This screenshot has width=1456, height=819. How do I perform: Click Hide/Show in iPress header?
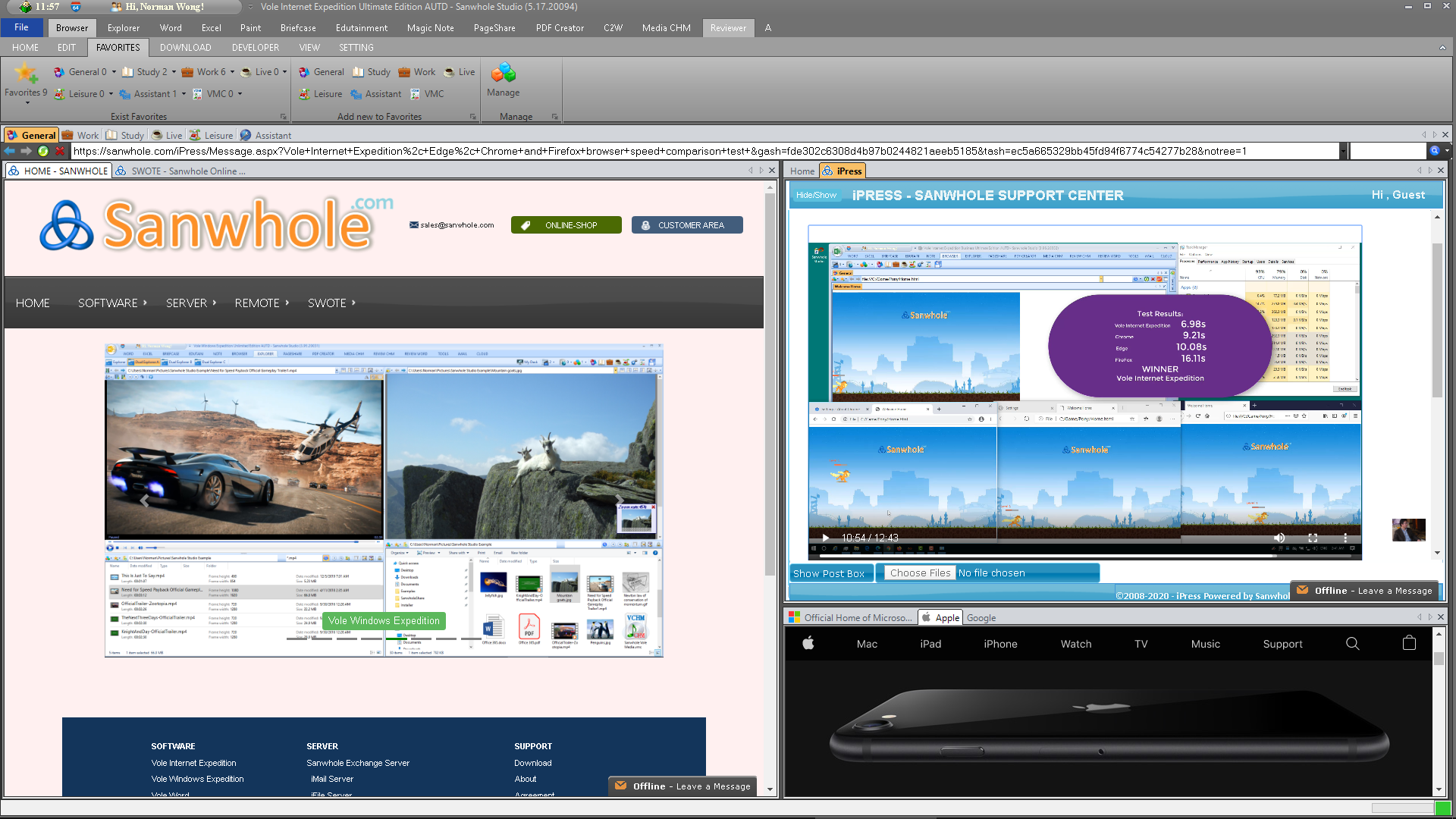(816, 195)
